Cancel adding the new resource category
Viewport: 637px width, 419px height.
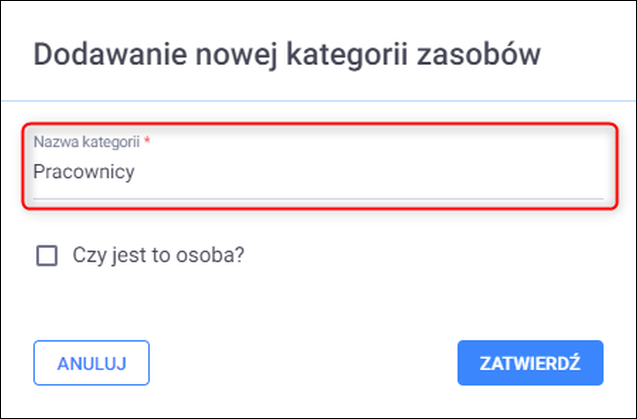(x=91, y=363)
